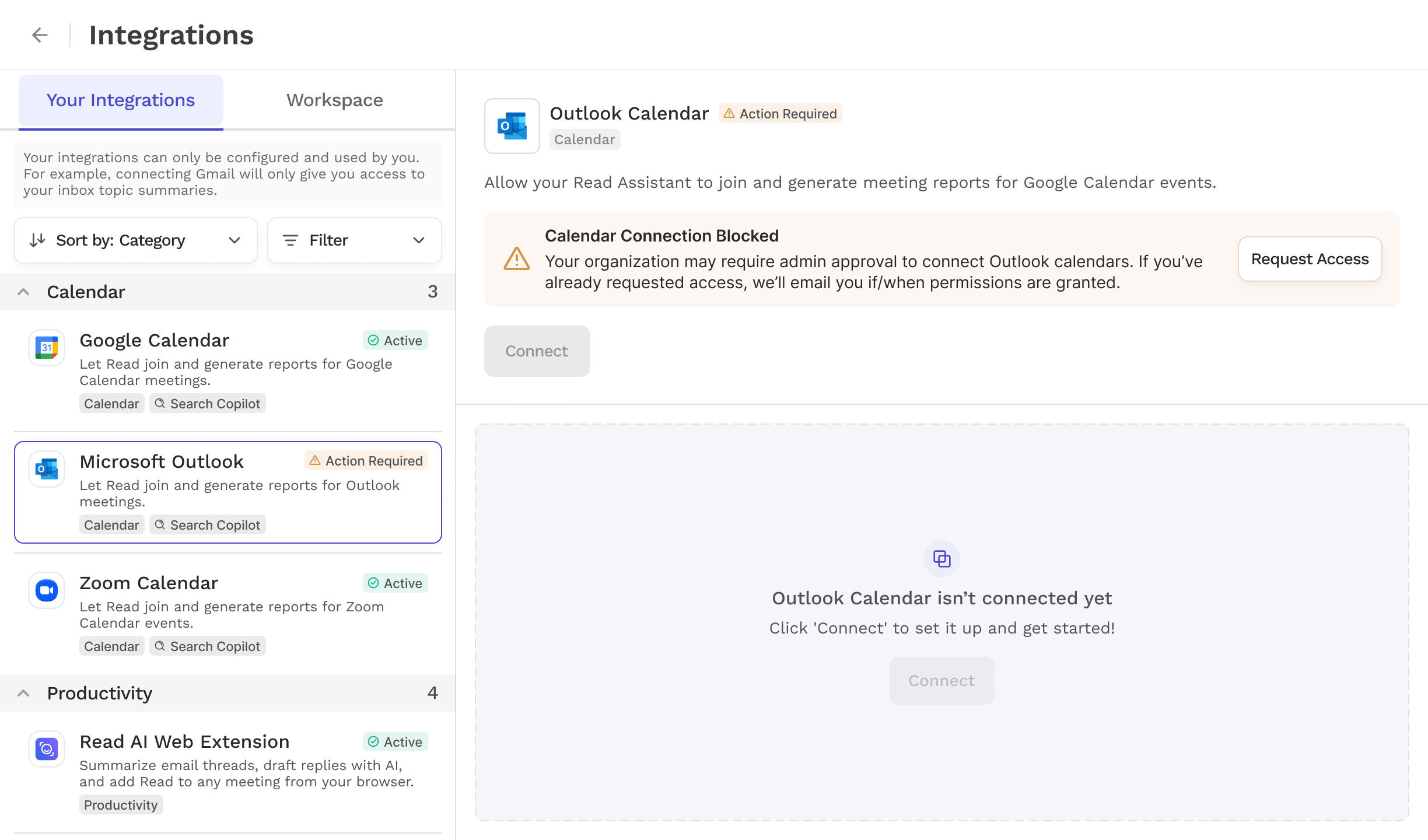
Task: Open the Sort by: Category dropdown
Action: pos(136,240)
